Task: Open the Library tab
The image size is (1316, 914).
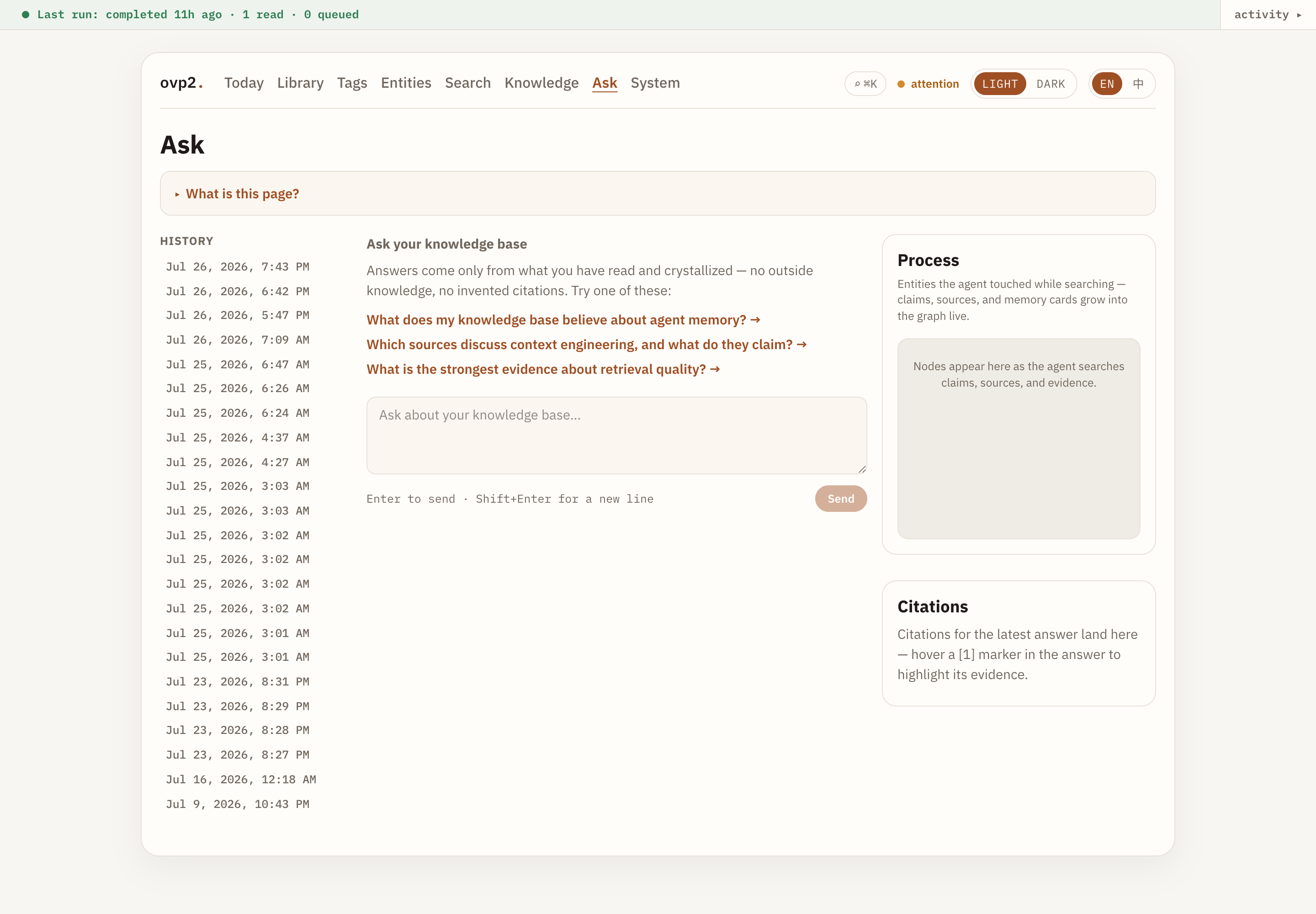Action: click(300, 83)
